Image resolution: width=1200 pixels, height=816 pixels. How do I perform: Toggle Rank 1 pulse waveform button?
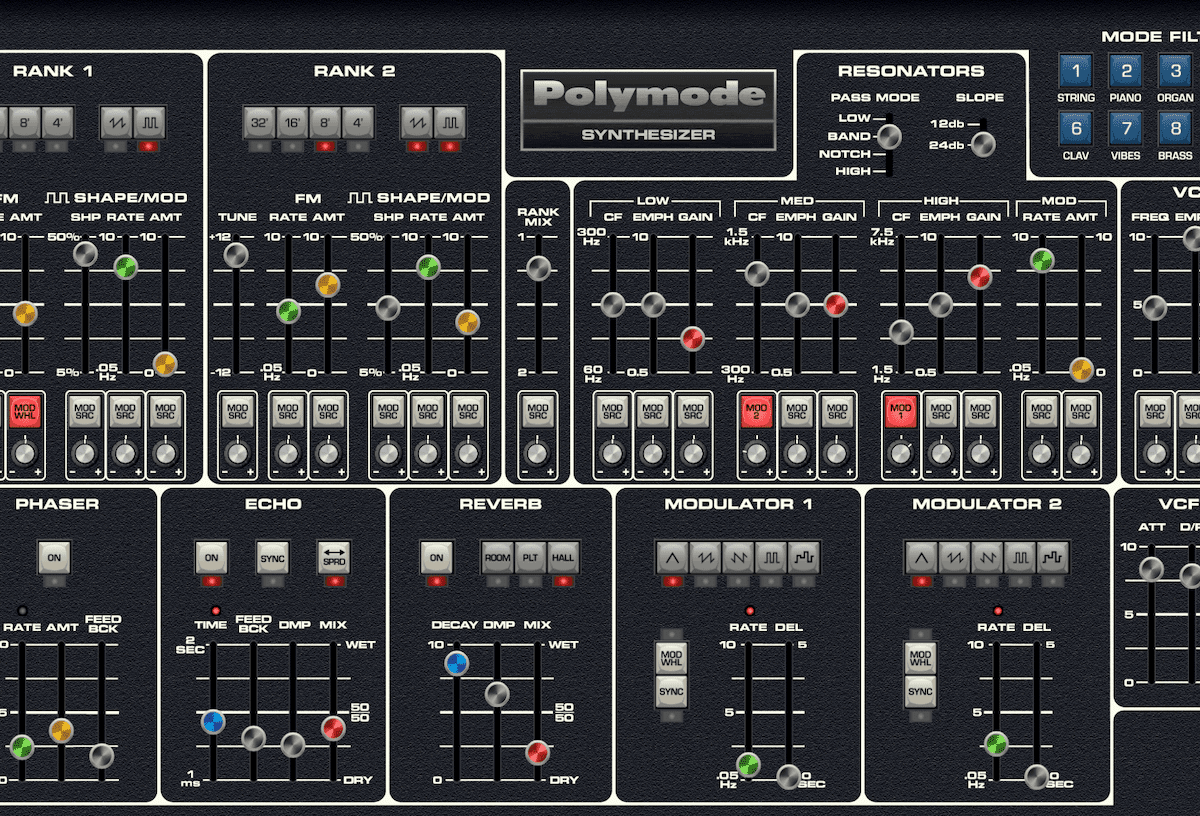click(x=148, y=123)
